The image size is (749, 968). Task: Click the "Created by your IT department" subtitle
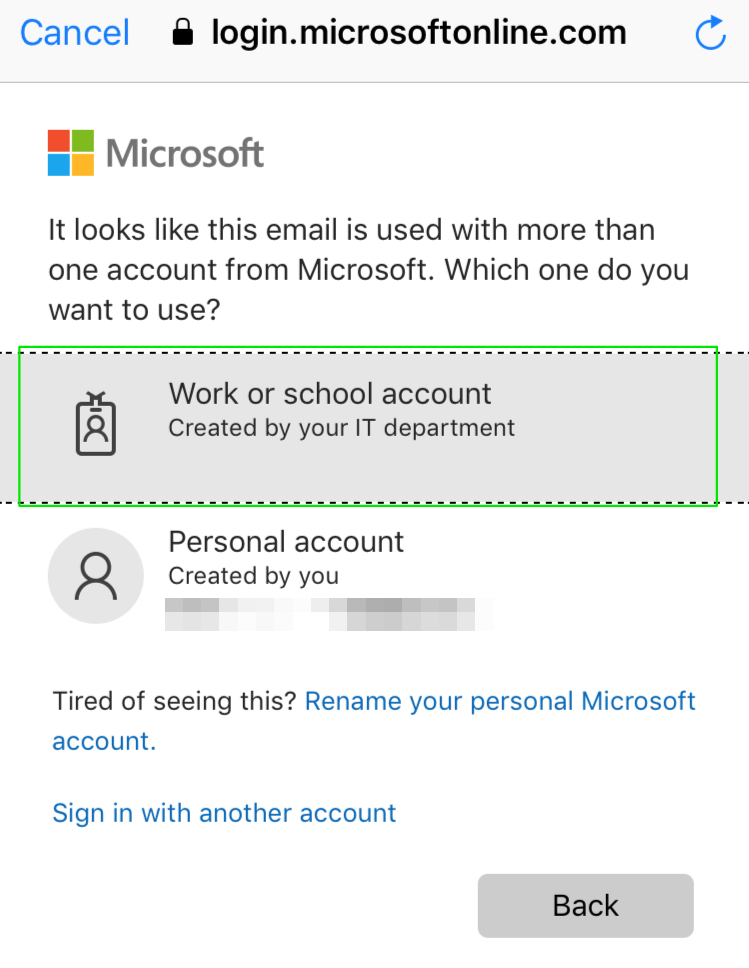341,429
